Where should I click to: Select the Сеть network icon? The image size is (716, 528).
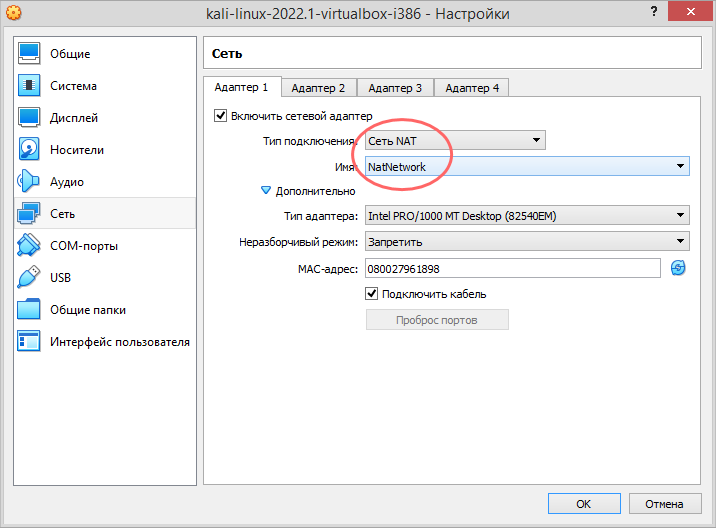[29, 213]
